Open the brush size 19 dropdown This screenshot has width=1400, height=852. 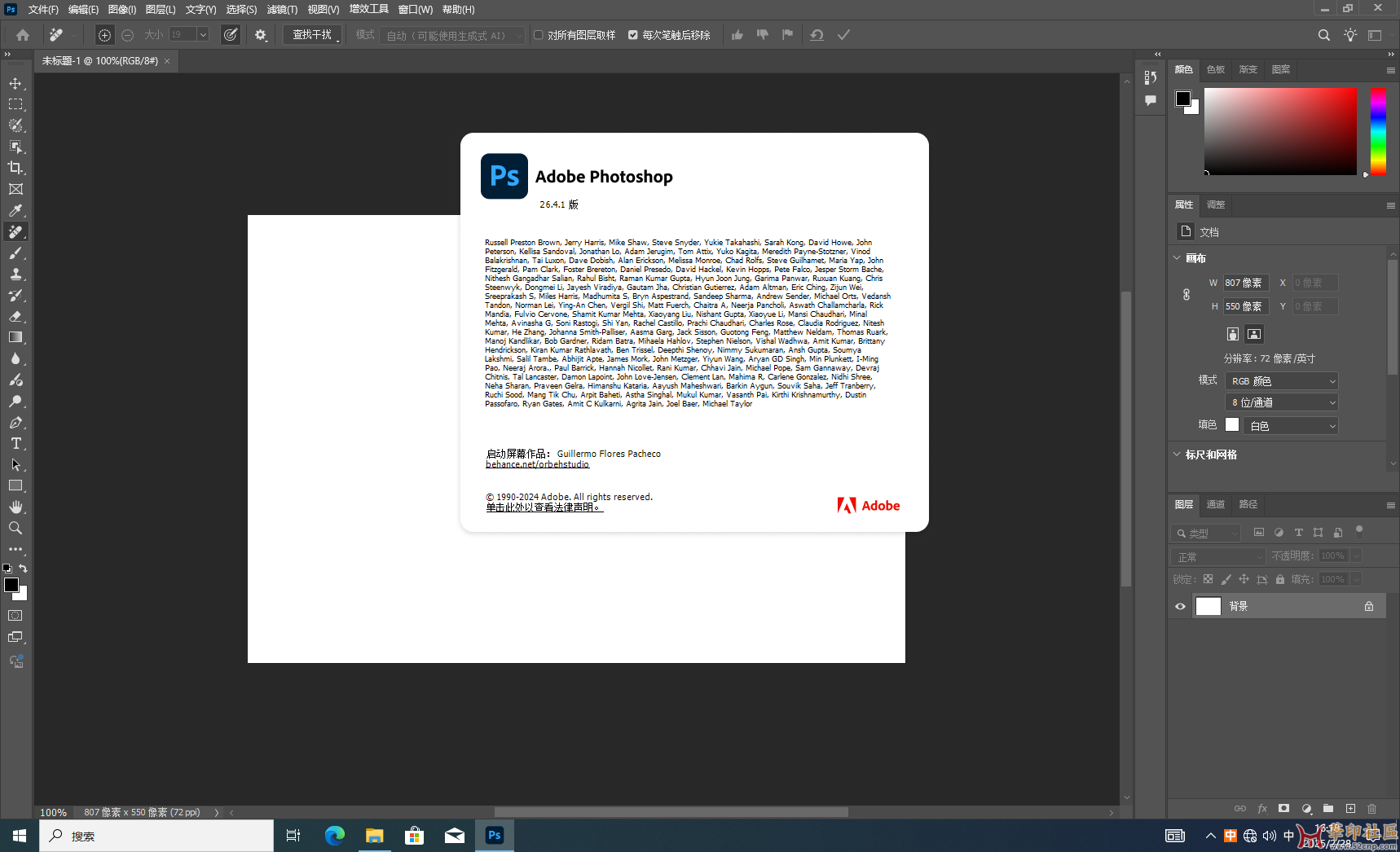pos(203,35)
